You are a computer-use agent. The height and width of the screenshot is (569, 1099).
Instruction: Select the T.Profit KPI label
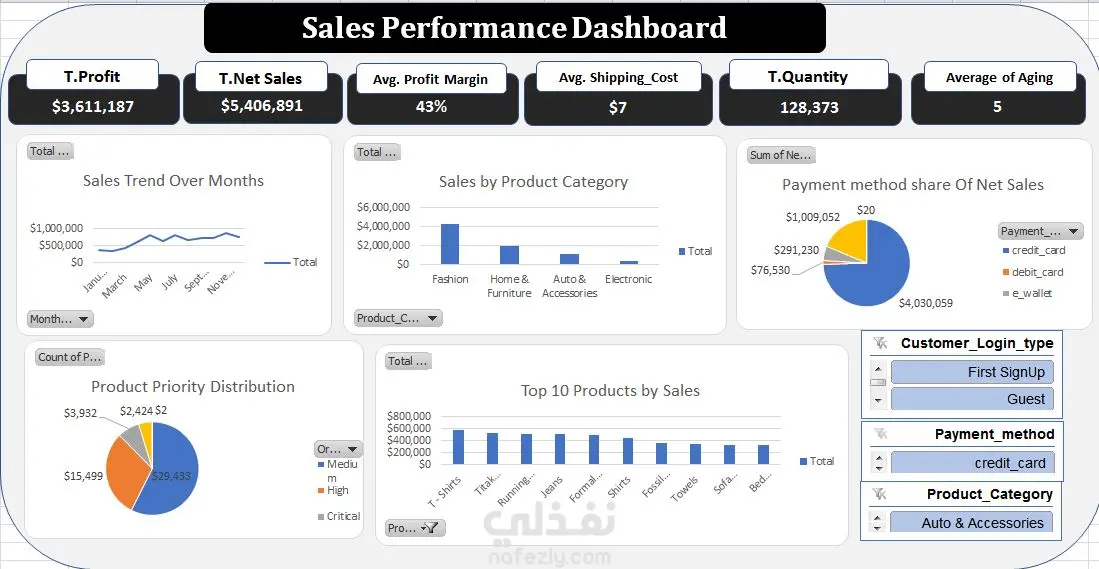[x=93, y=76]
